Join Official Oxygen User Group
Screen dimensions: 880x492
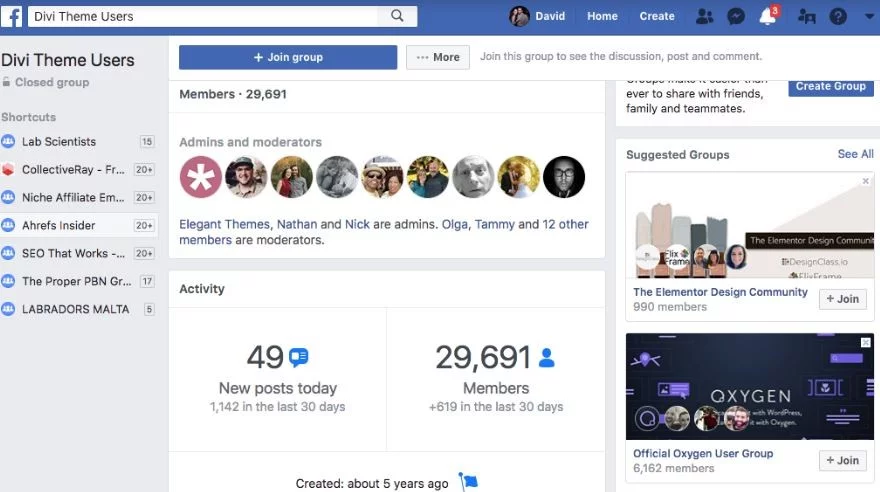[x=842, y=461]
